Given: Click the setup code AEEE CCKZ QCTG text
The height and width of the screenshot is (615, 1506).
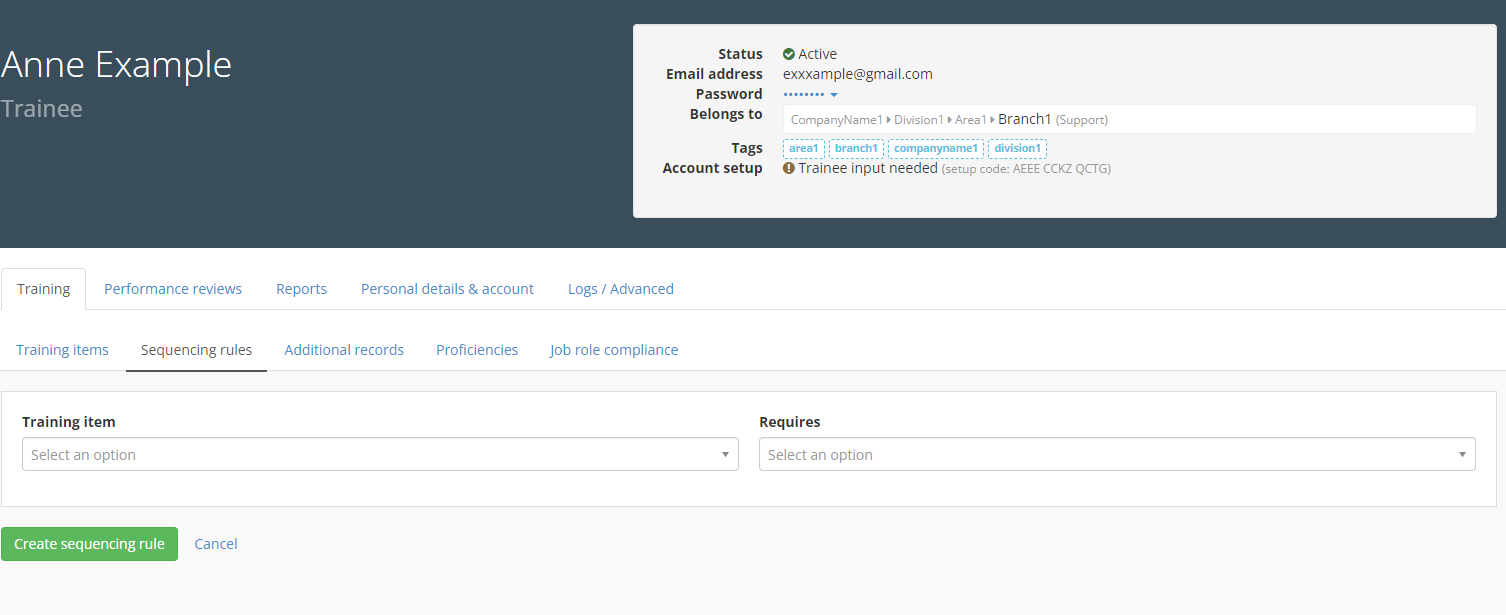Looking at the screenshot, I should [1026, 169].
